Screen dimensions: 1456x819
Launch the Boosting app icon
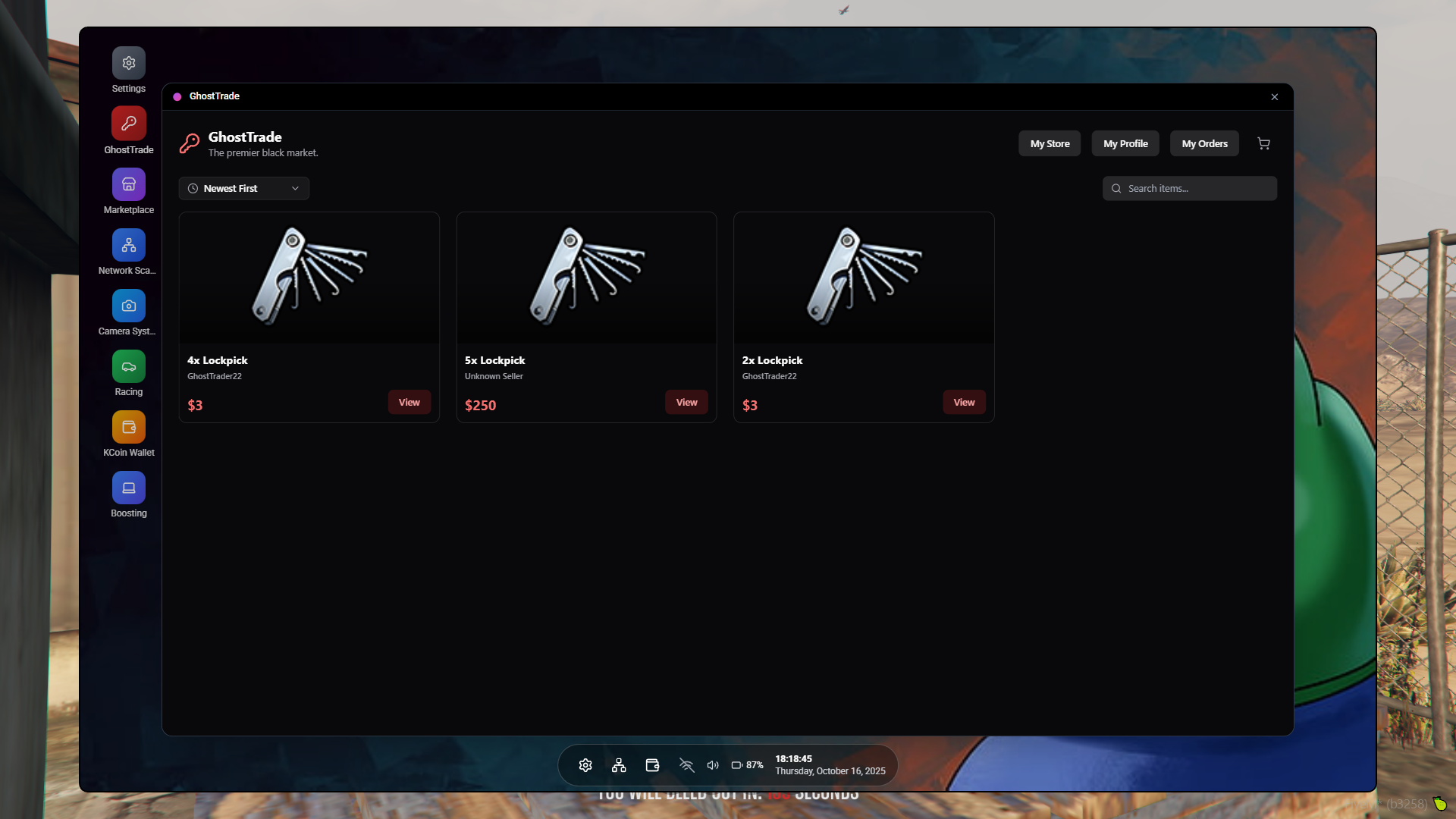(129, 488)
